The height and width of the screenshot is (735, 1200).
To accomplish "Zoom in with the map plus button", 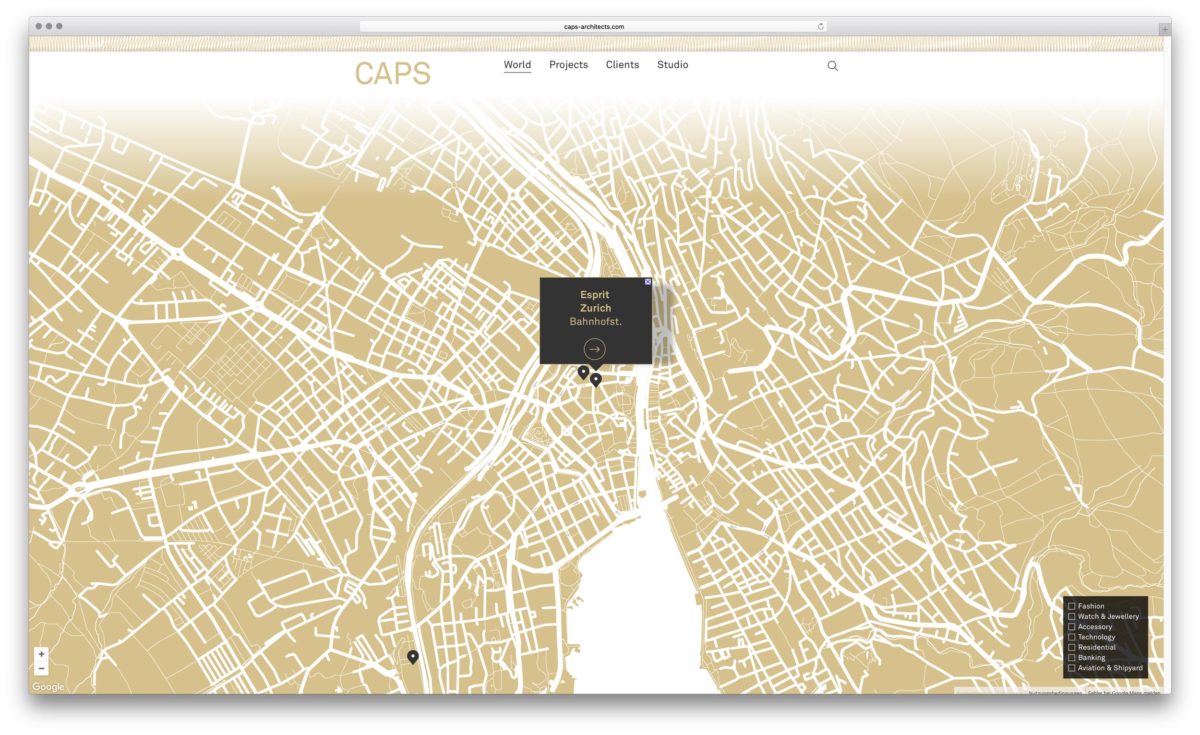I will (x=41, y=654).
